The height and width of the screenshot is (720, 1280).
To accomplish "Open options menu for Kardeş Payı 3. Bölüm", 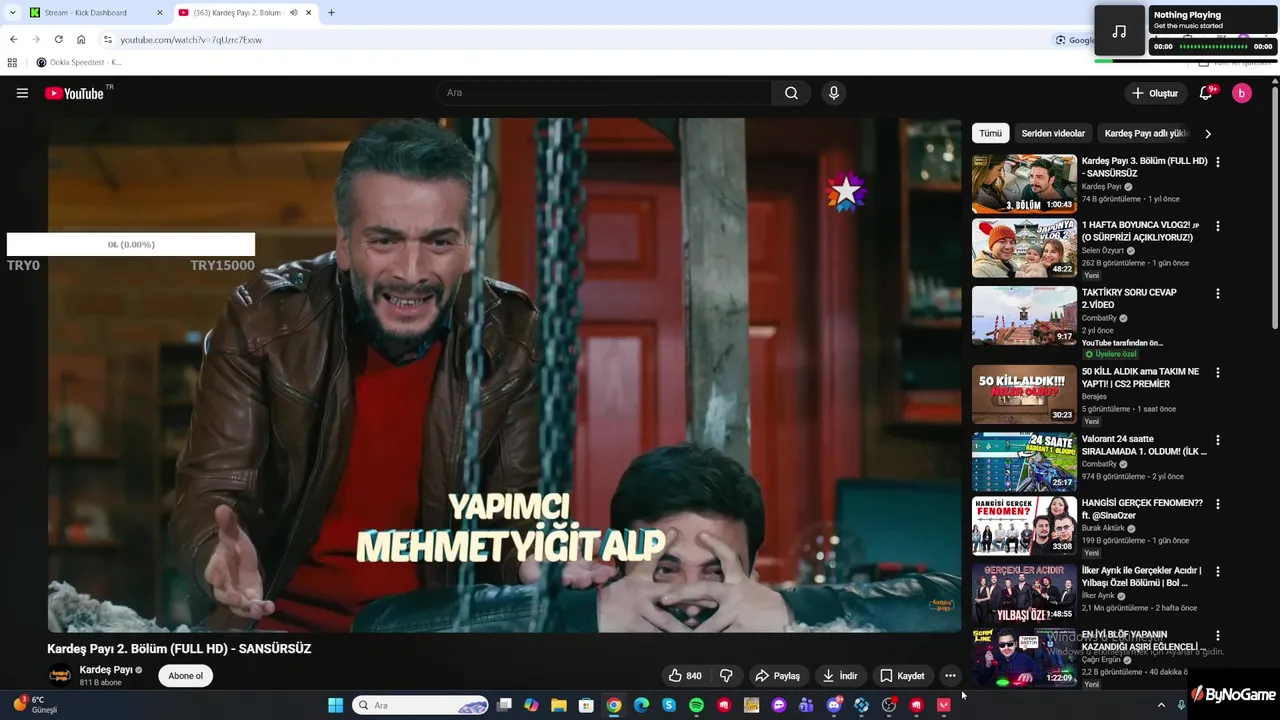I will click(x=1217, y=162).
